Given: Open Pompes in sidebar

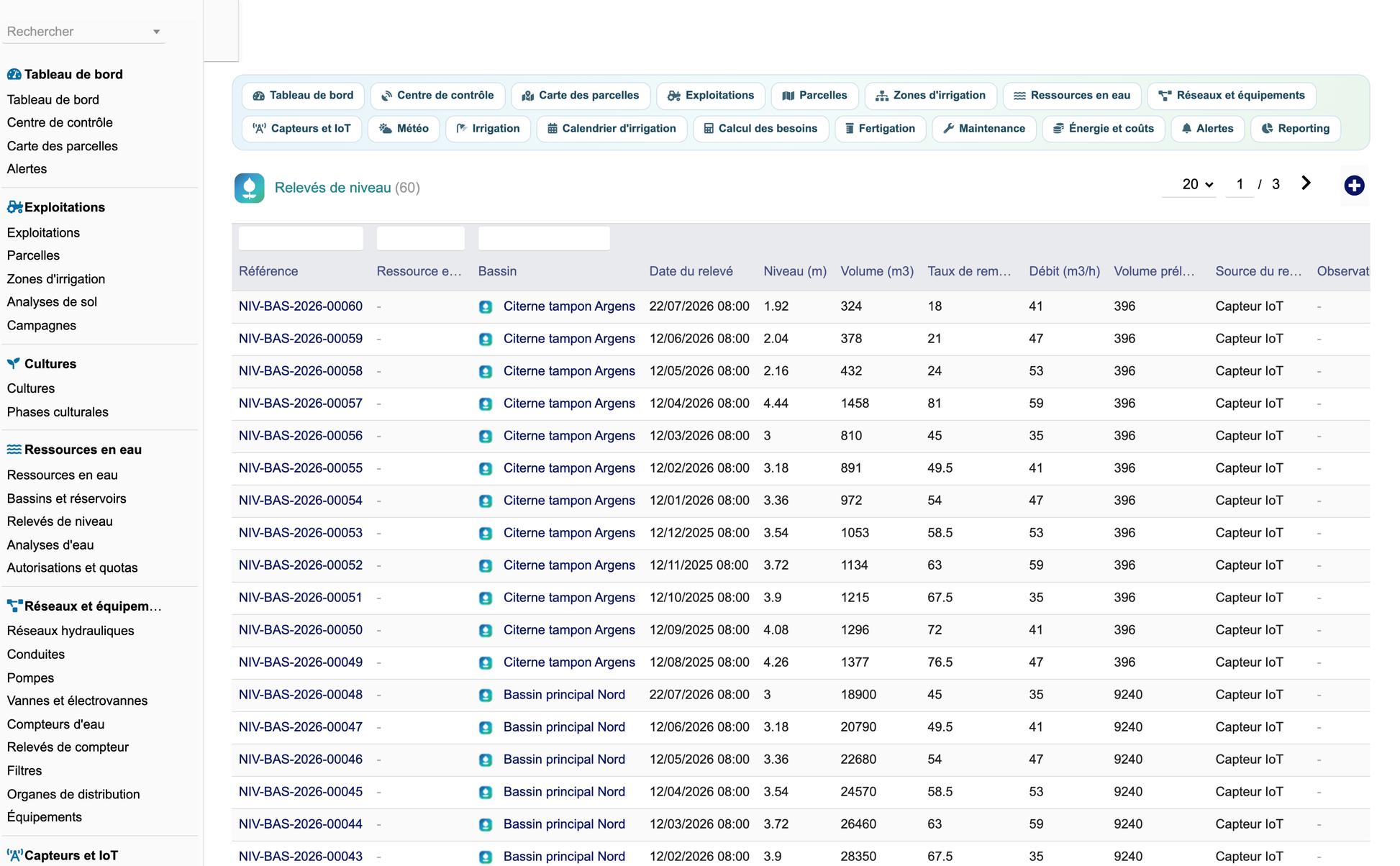Looking at the screenshot, I should (x=30, y=678).
